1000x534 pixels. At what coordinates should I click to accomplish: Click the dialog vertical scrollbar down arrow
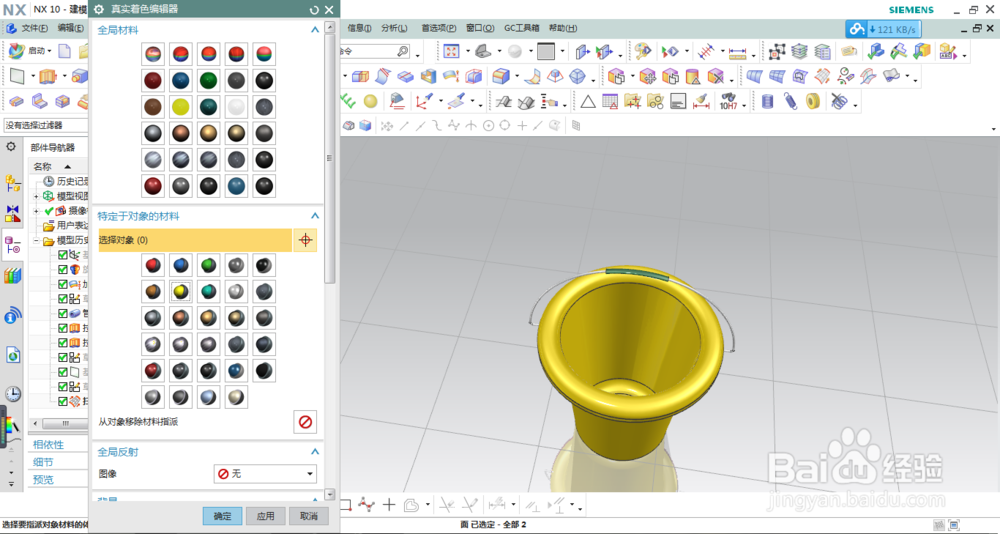click(x=329, y=494)
